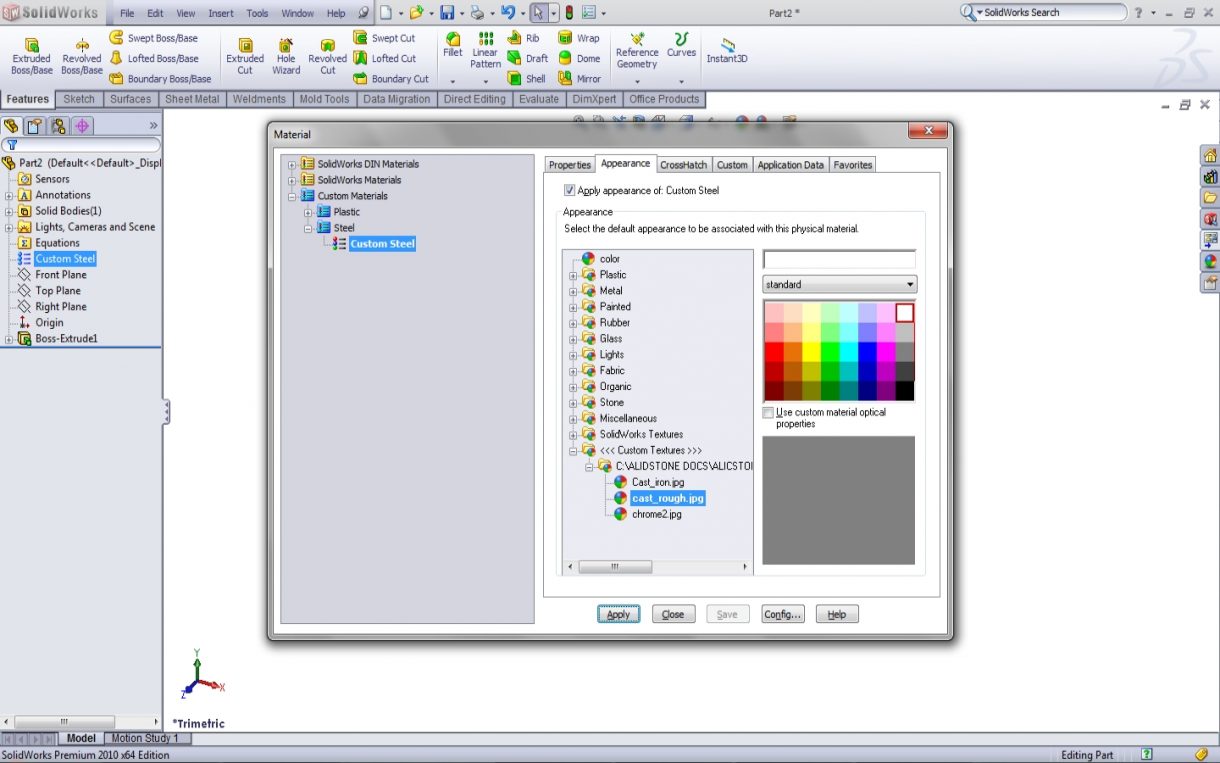Collapse the Custom Materials library
Screen dimensions: 1220x763
pos(292,196)
